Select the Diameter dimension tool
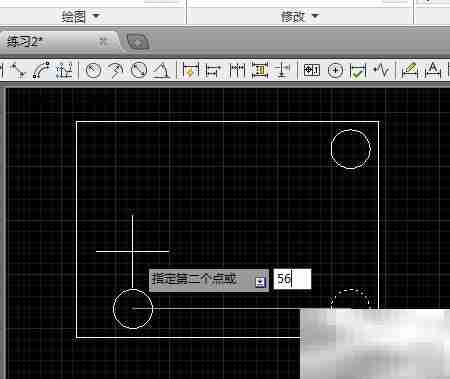The width and height of the screenshot is (450, 379). (139, 70)
